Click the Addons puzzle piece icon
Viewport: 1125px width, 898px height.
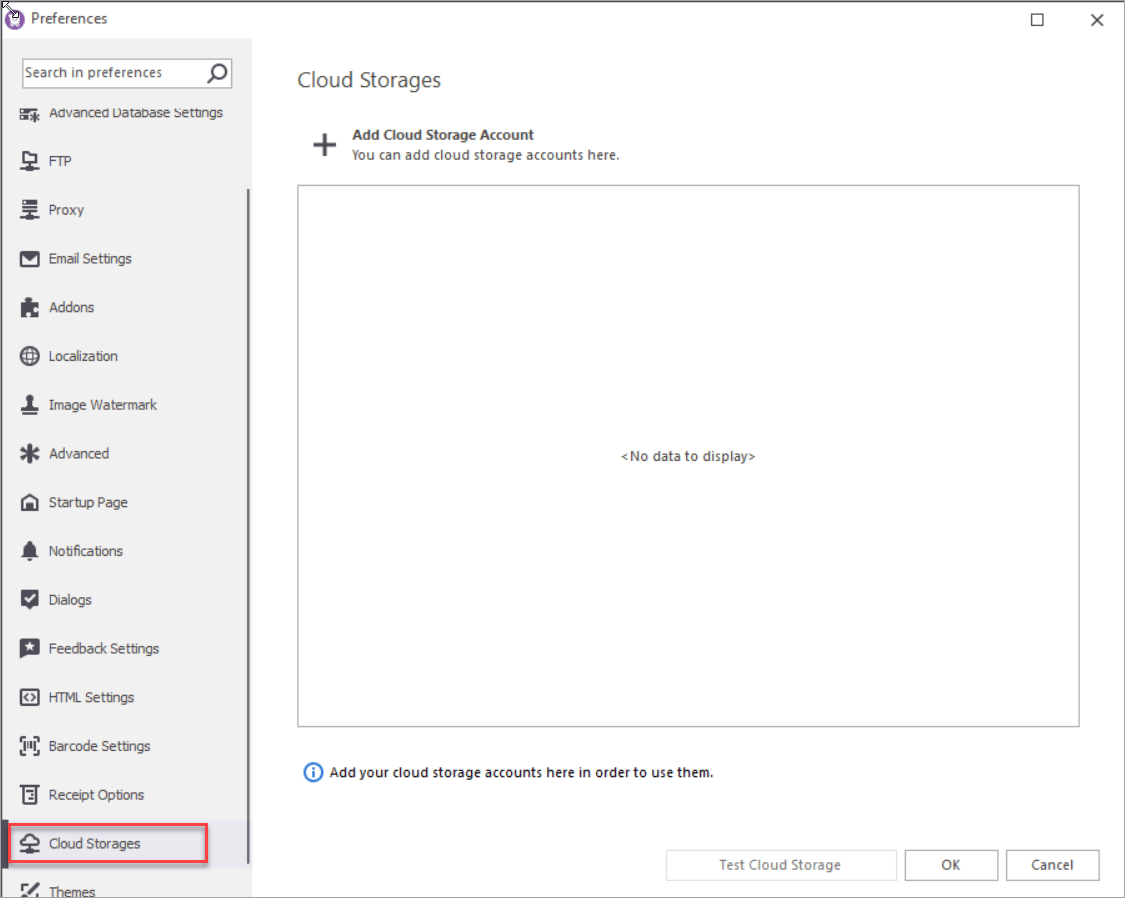[29, 308]
